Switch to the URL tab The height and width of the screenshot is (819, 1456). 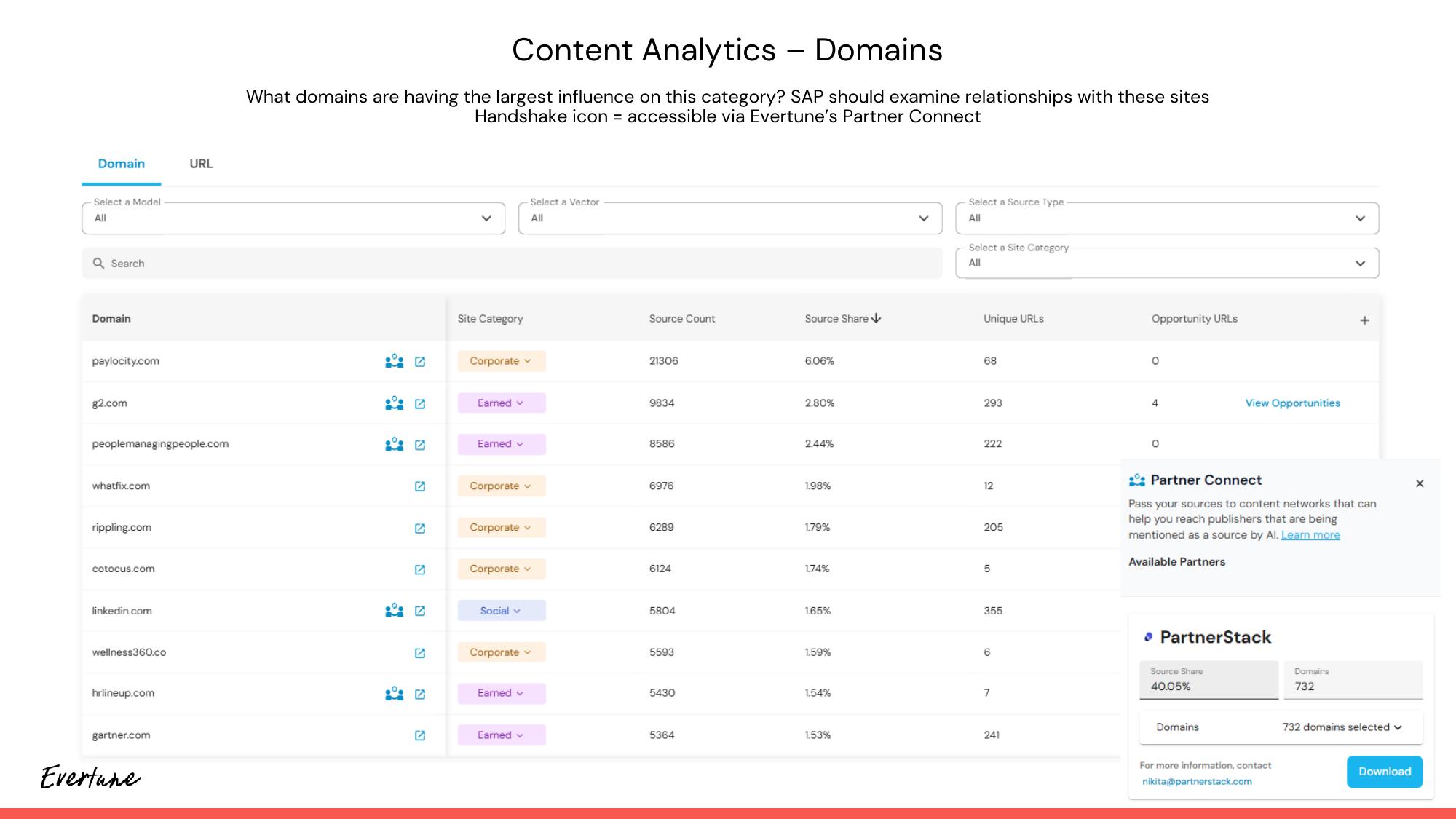[x=199, y=164]
